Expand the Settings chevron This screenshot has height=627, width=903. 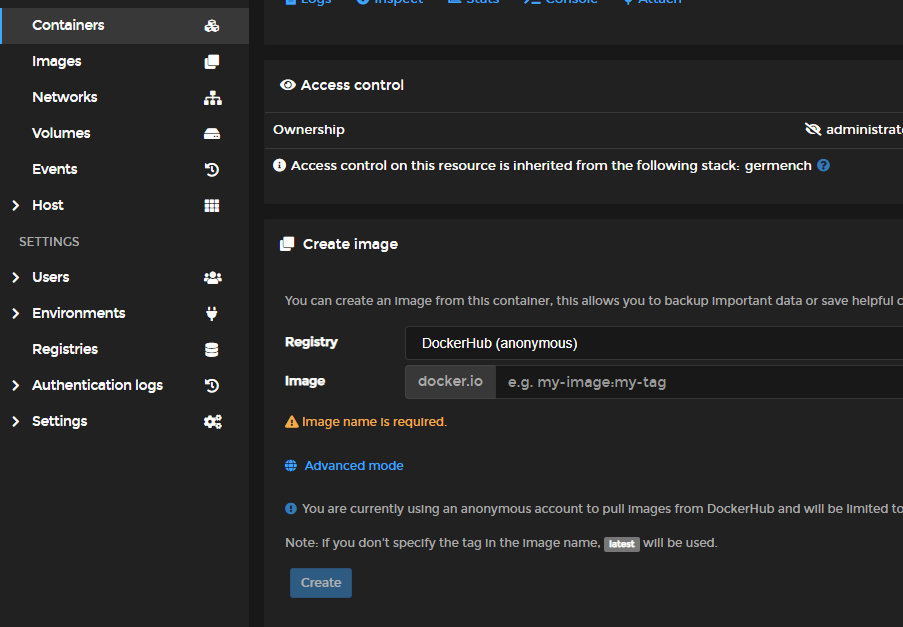[x=16, y=421]
